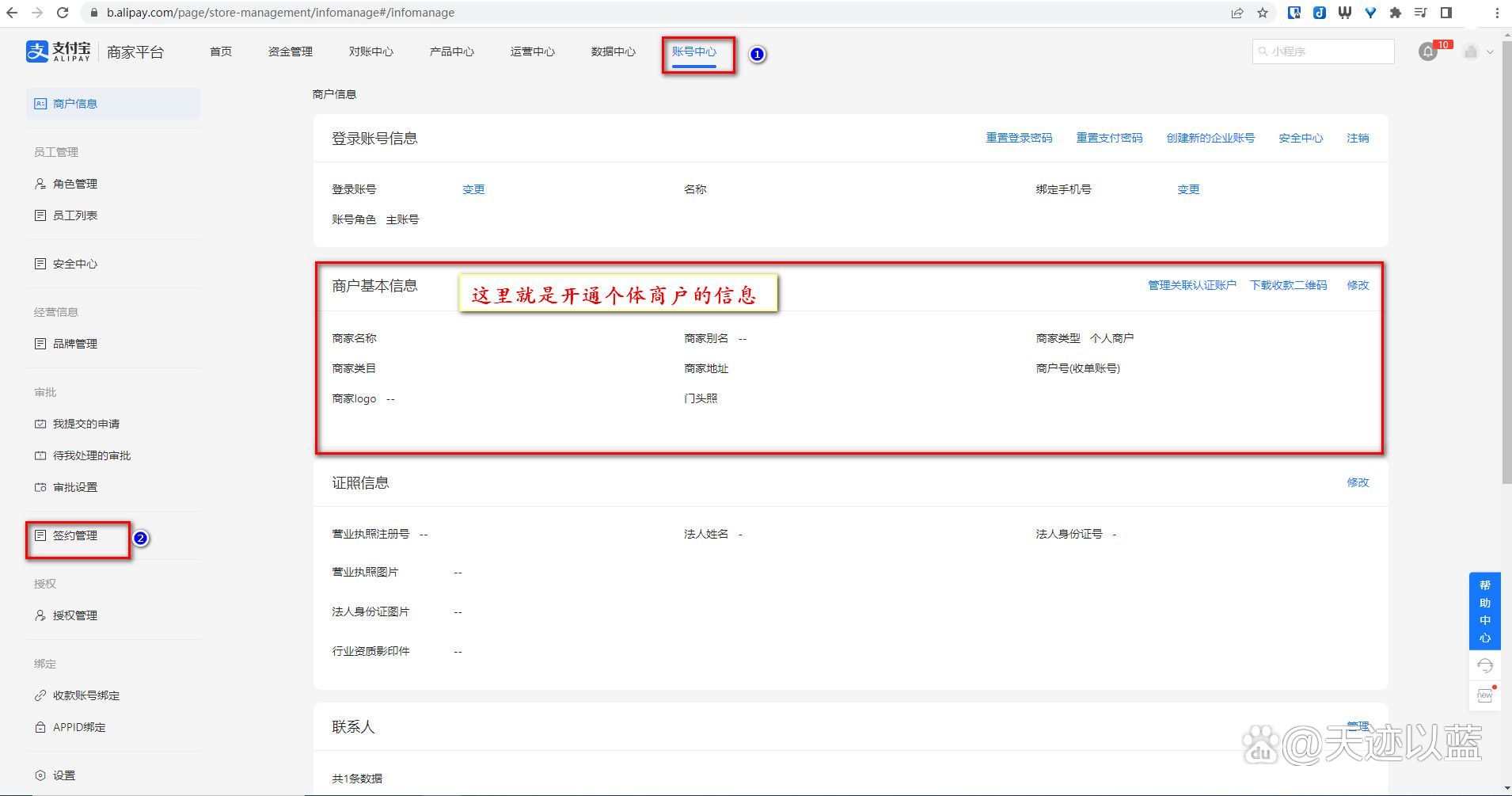Open the media control icon in toolbar
The image size is (1512, 796).
(x=1421, y=13)
